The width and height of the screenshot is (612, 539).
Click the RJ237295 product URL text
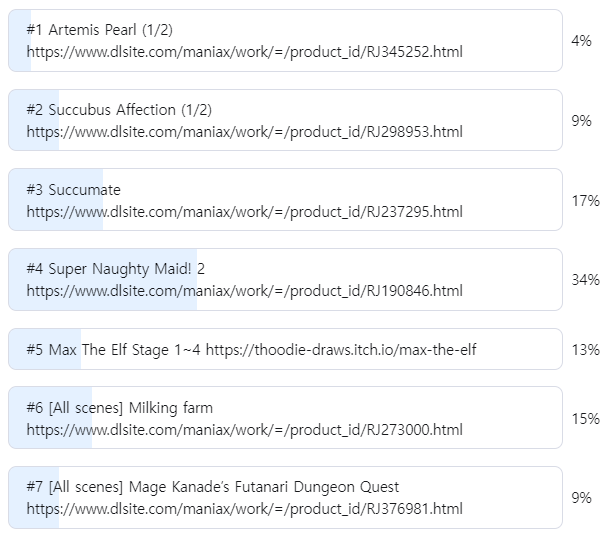tap(245, 211)
